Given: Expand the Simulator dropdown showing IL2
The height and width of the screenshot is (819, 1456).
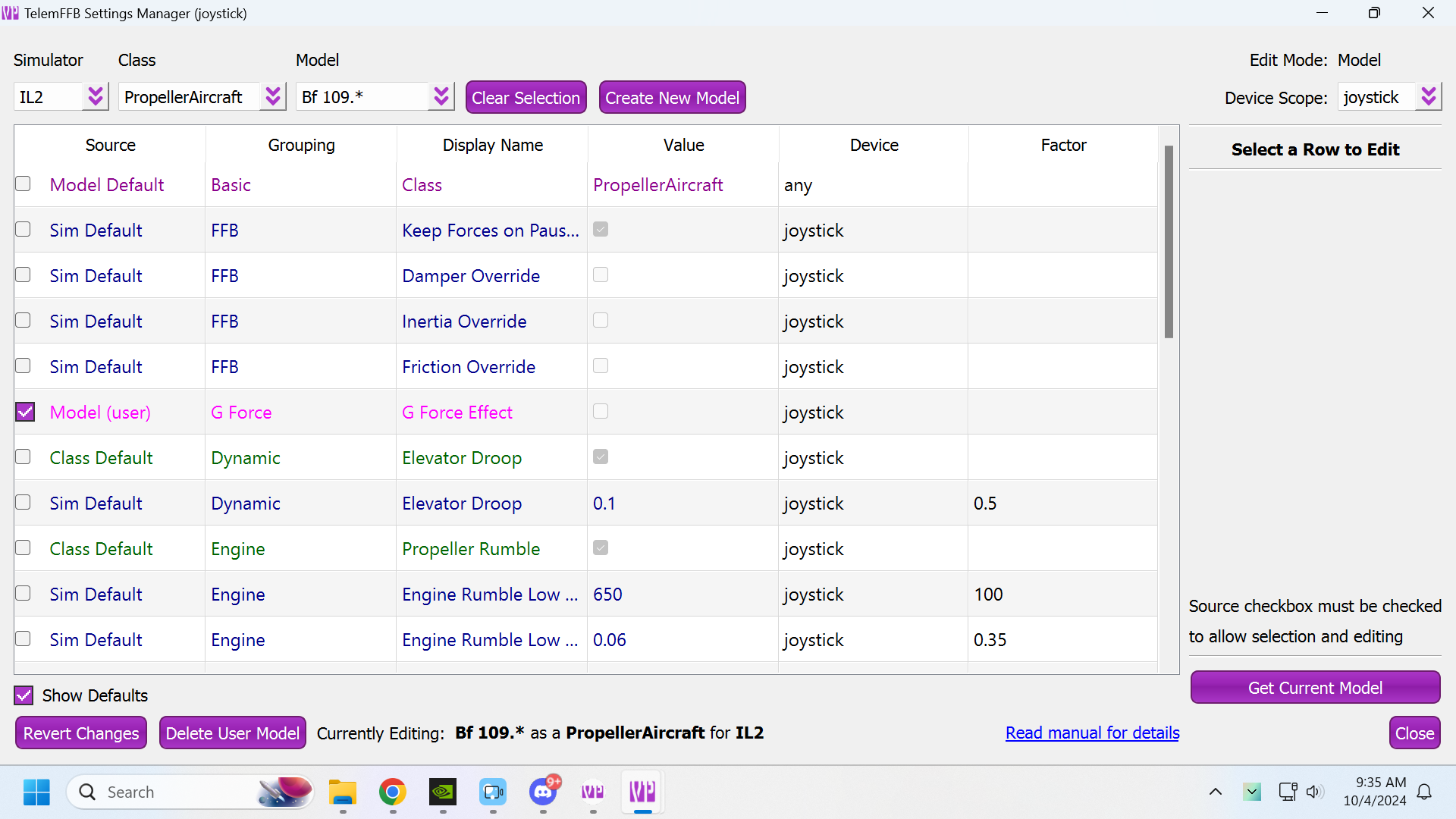Looking at the screenshot, I should [x=95, y=97].
